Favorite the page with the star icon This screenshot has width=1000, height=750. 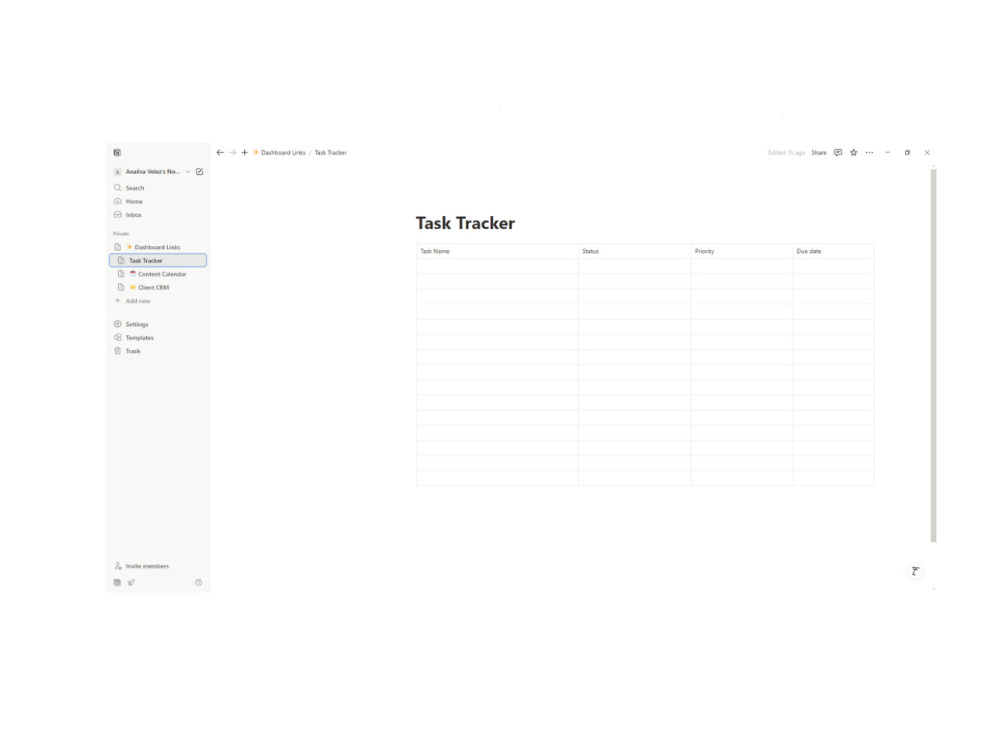854,153
